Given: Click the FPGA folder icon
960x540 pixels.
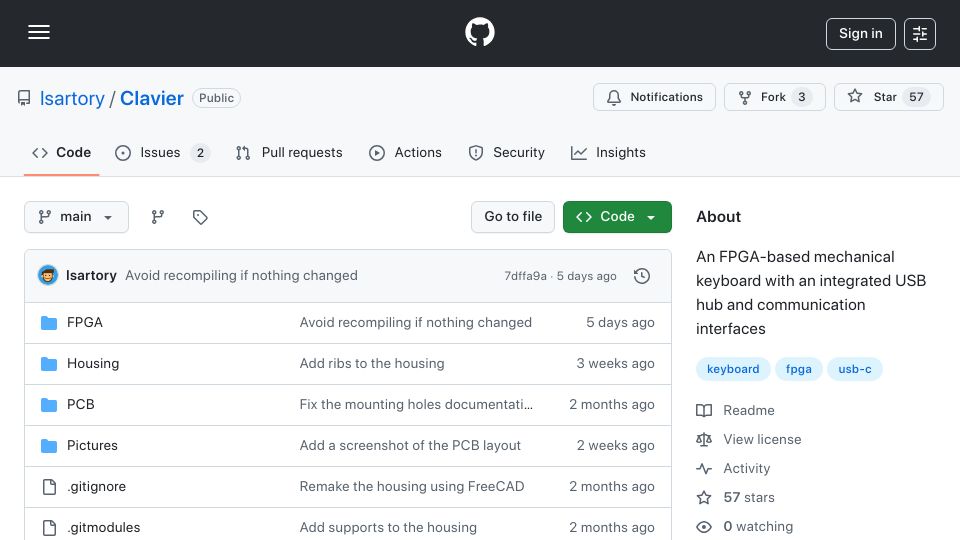Looking at the screenshot, I should point(49,323).
